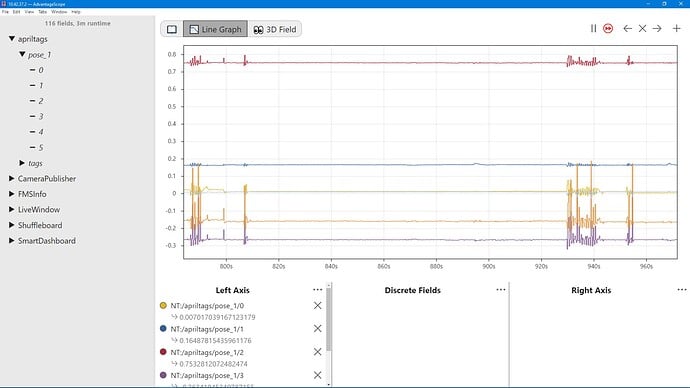690x388 pixels.
Task: Select field 3 under pose_1
Action: 40,117
